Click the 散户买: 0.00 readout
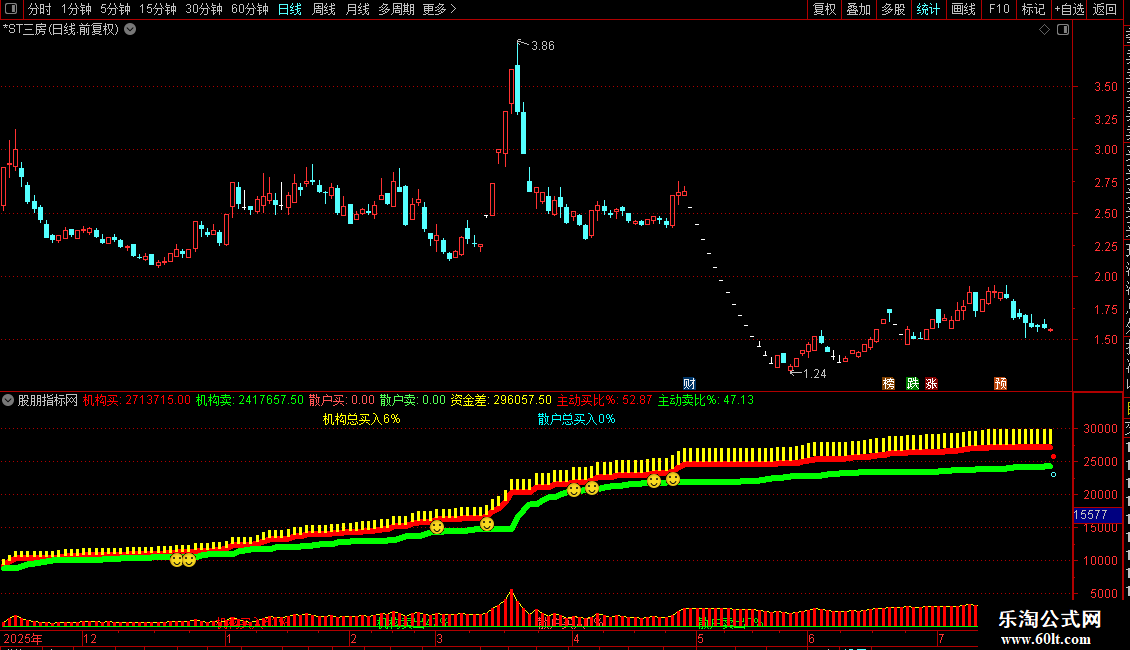The width and height of the screenshot is (1130, 650). 342,400
